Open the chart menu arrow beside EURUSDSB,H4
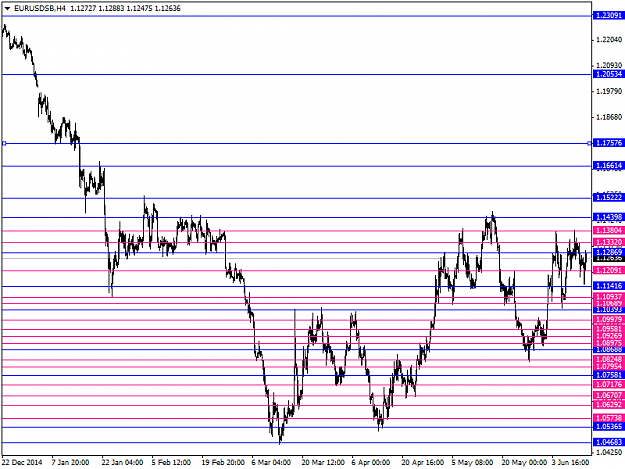625x469 pixels. (x=7, y=8)
